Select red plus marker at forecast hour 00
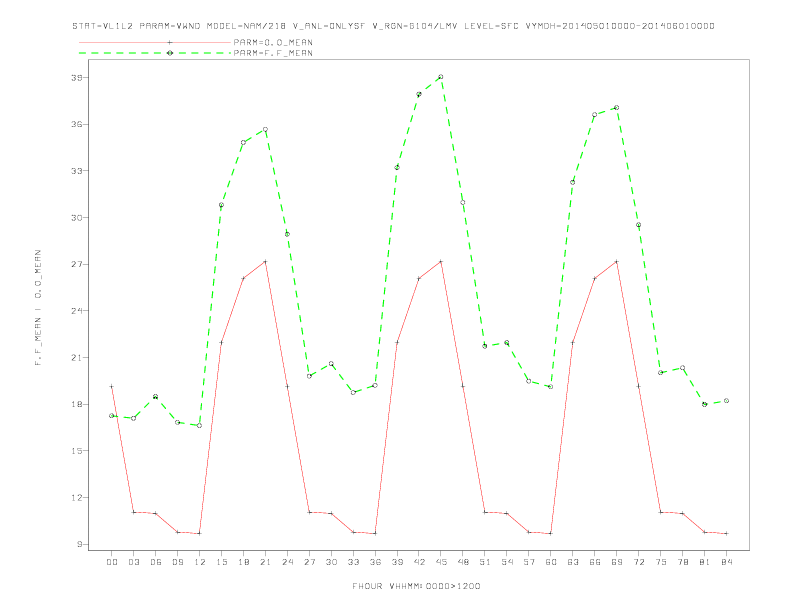 (x=112, y=387)
